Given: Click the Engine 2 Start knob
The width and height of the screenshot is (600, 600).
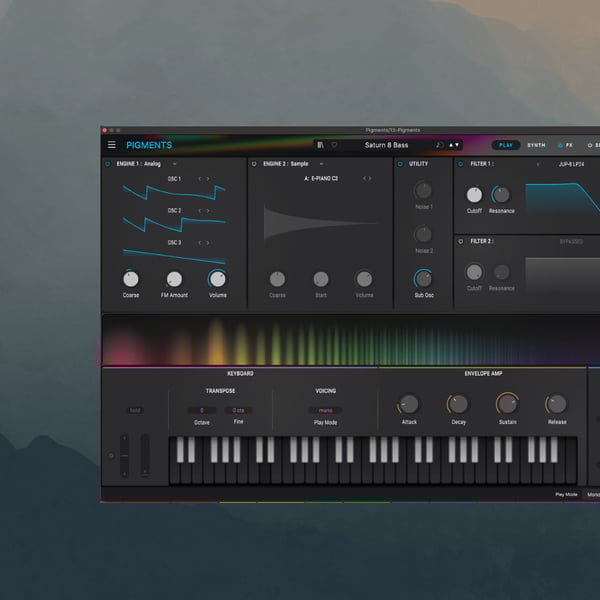Looking at the screenshot, I should (x=321, y=279).
